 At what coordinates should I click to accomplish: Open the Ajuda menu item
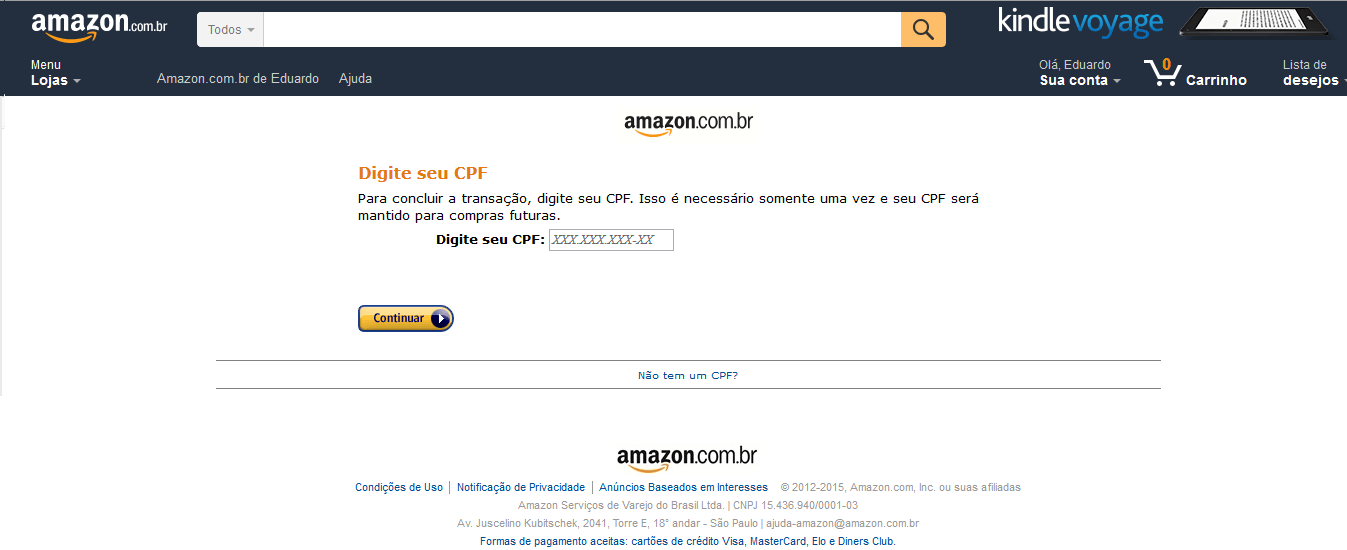click(x=355, y=78)
